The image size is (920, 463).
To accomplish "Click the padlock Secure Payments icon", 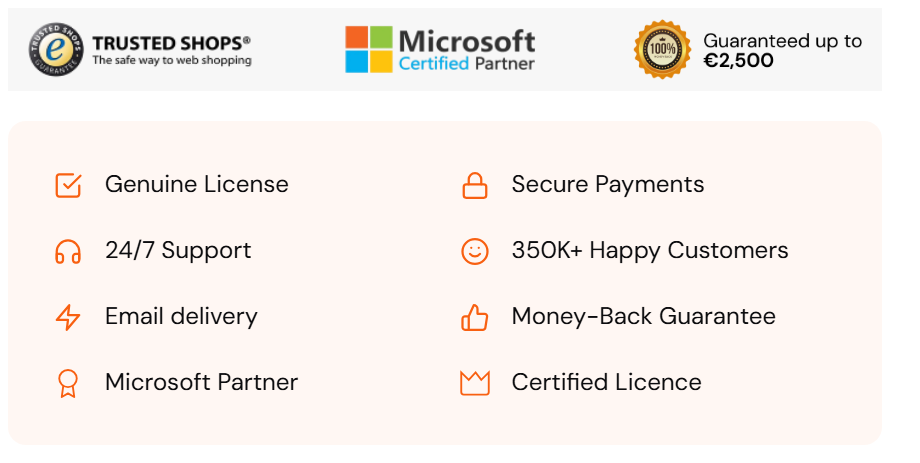I will 474,185.
